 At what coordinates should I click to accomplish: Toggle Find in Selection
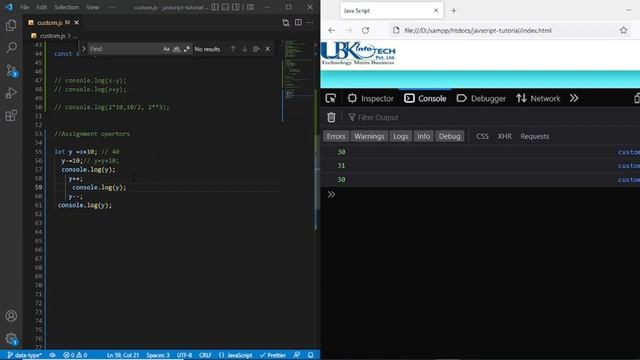pyautogui.click(x=256, y=49)
